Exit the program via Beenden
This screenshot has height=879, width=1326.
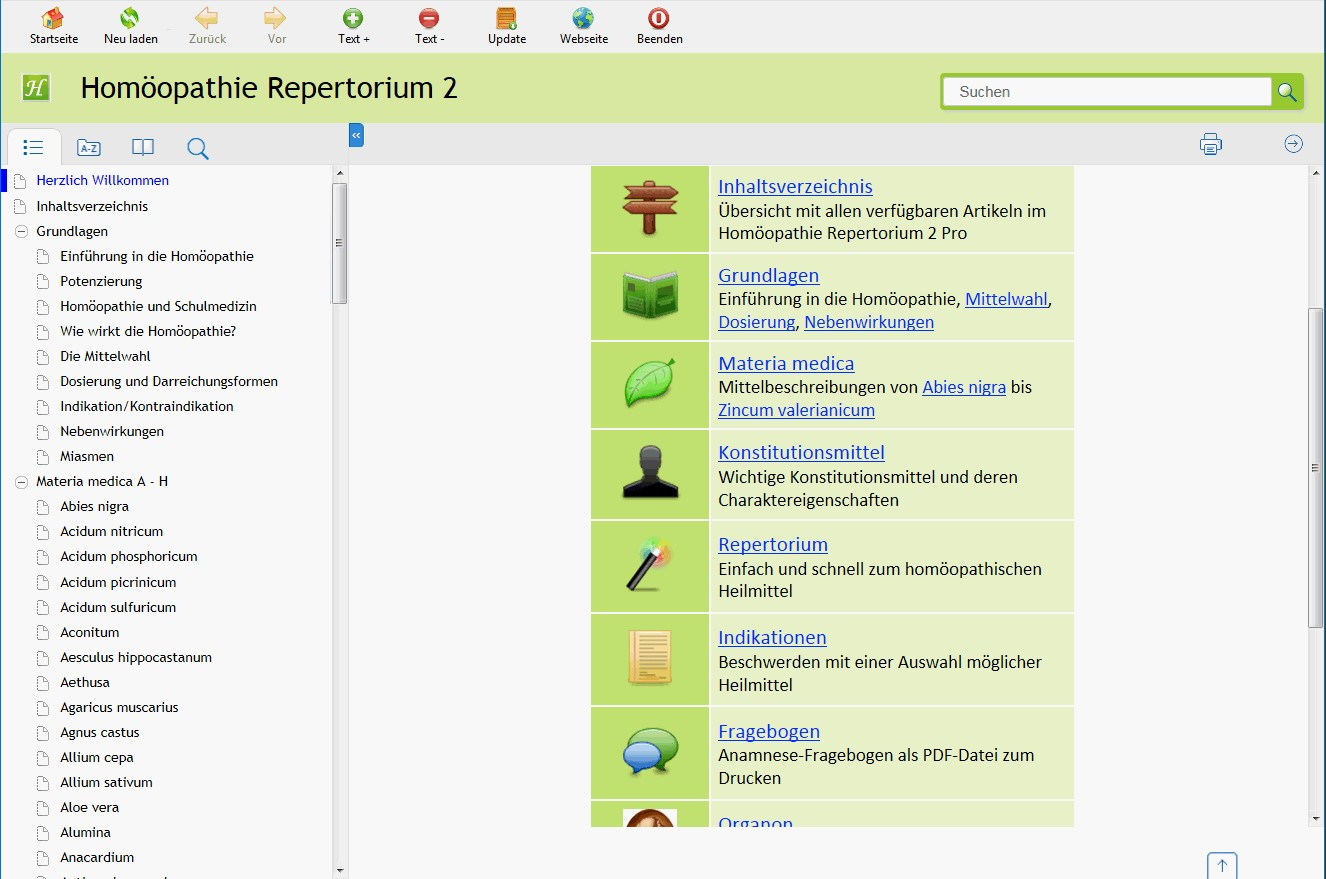pyautogui.click(x=659, y=25)
